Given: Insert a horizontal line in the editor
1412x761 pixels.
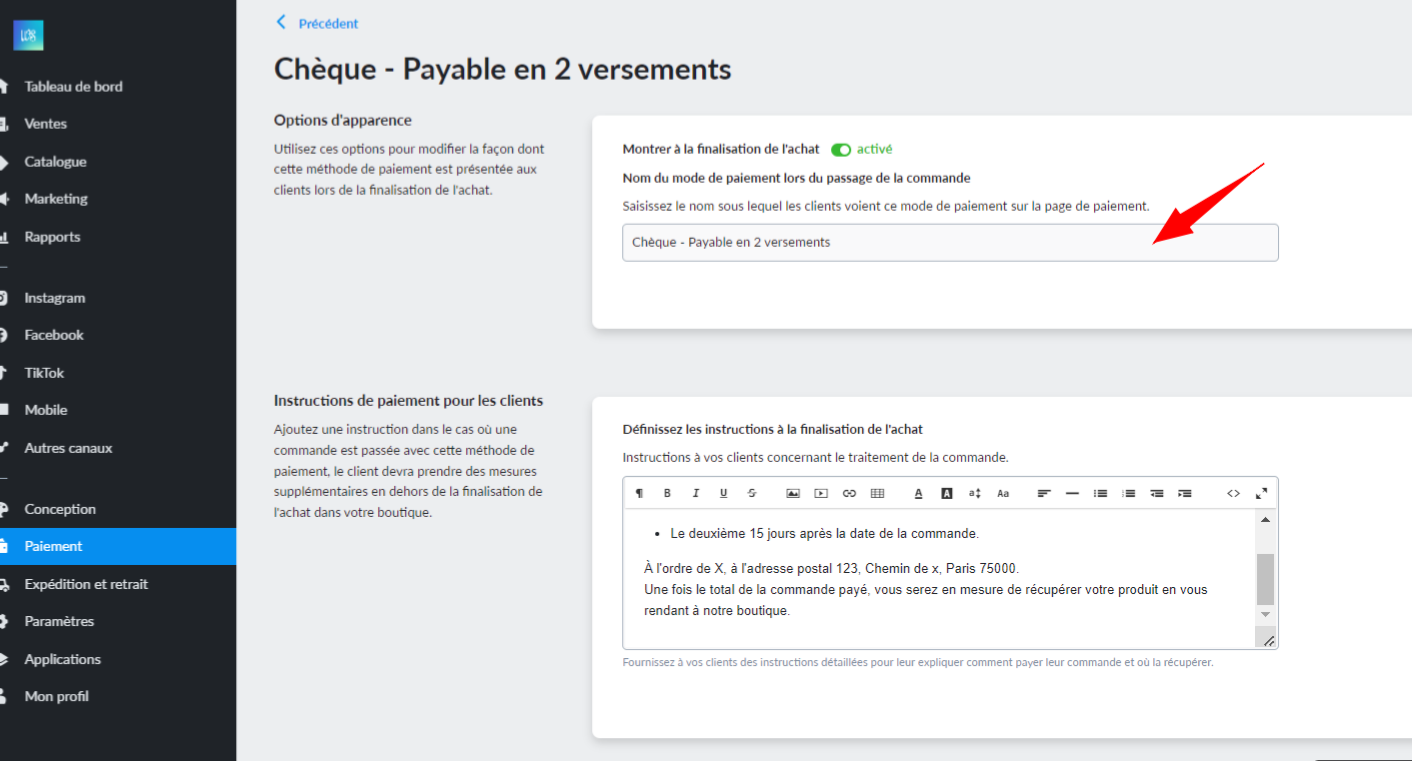Looking at the screenshot, I should [1072, 493].
